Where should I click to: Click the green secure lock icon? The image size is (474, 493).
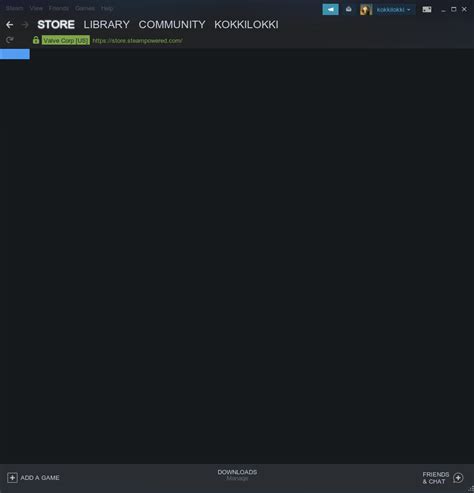coord(36,40)
